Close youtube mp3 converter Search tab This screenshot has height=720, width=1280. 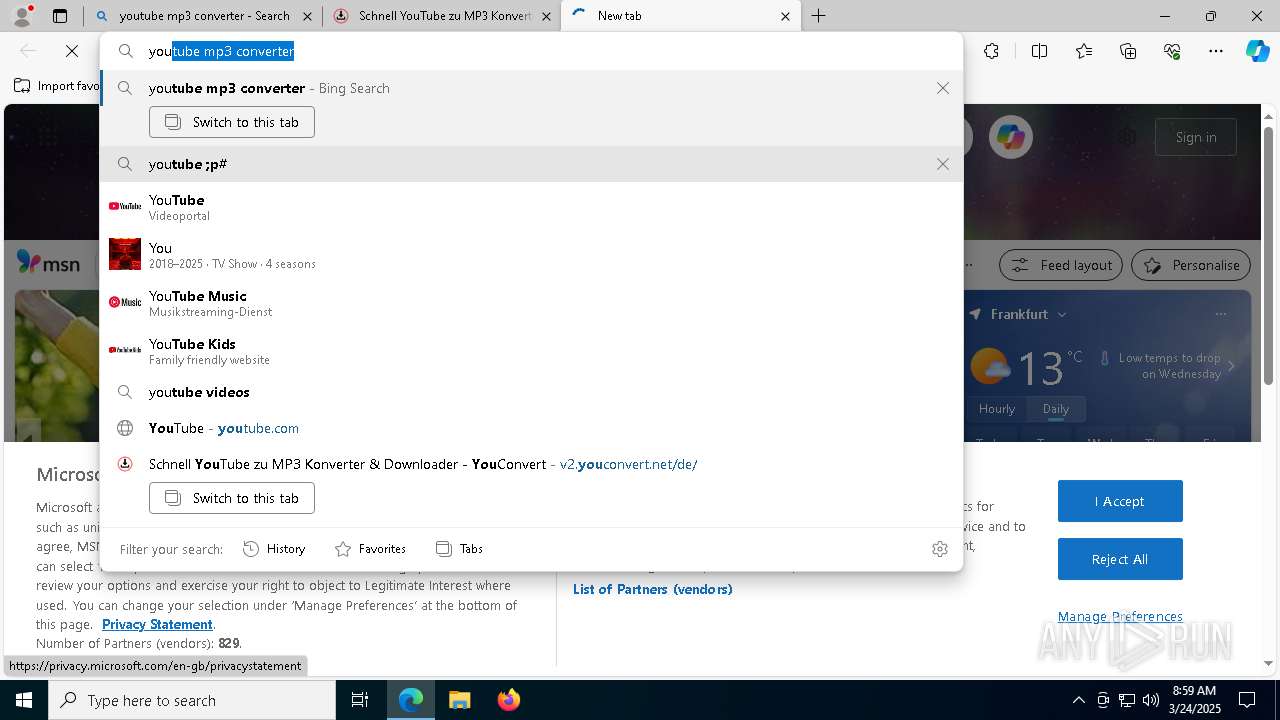point(308,16)
